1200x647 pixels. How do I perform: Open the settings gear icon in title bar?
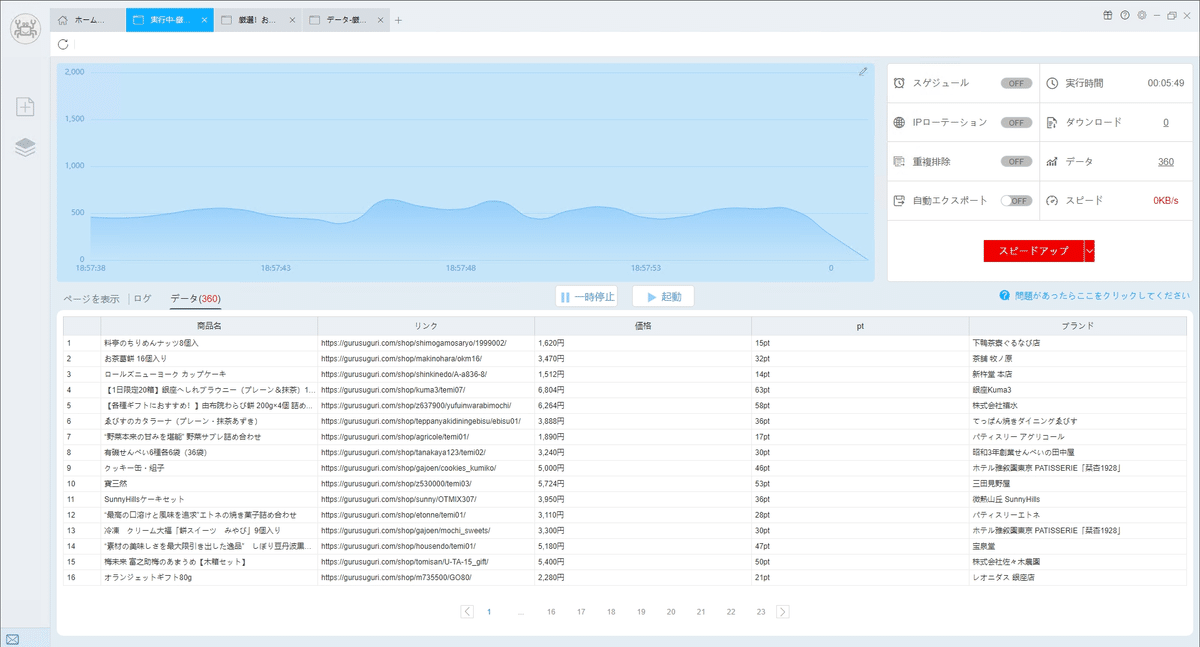(x=1141, y=15)
